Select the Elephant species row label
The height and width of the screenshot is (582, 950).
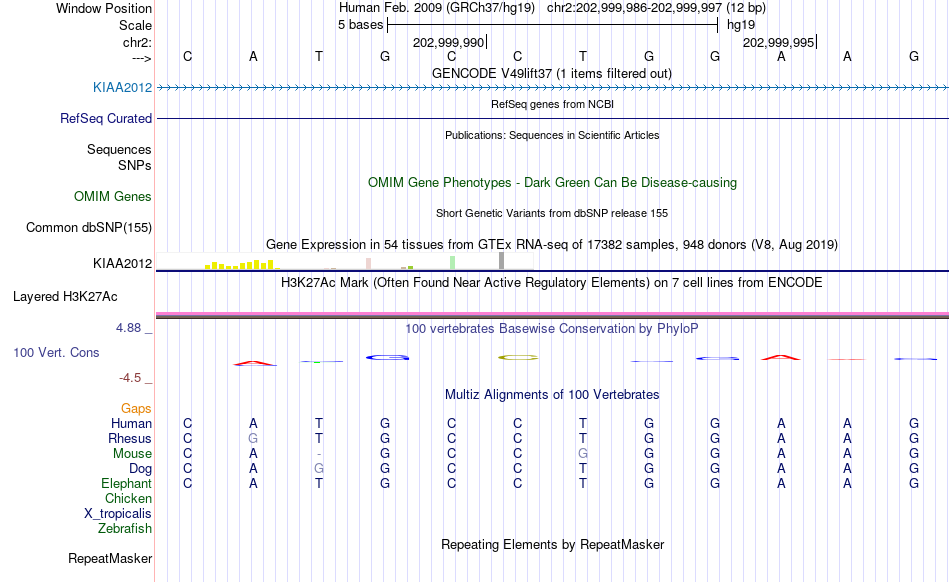127,483
